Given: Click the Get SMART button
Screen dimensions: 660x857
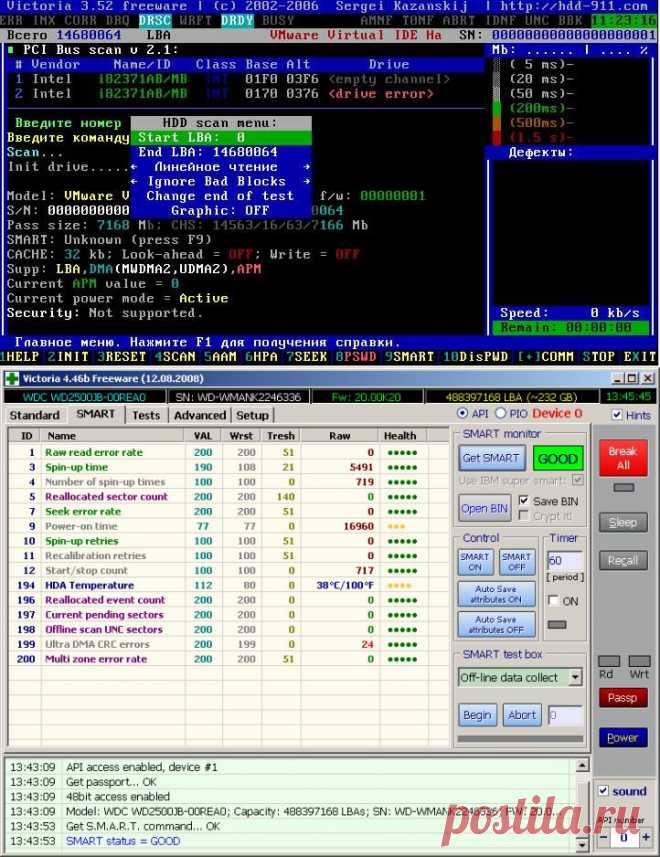Looking at the screenshot, I should 491,458.
